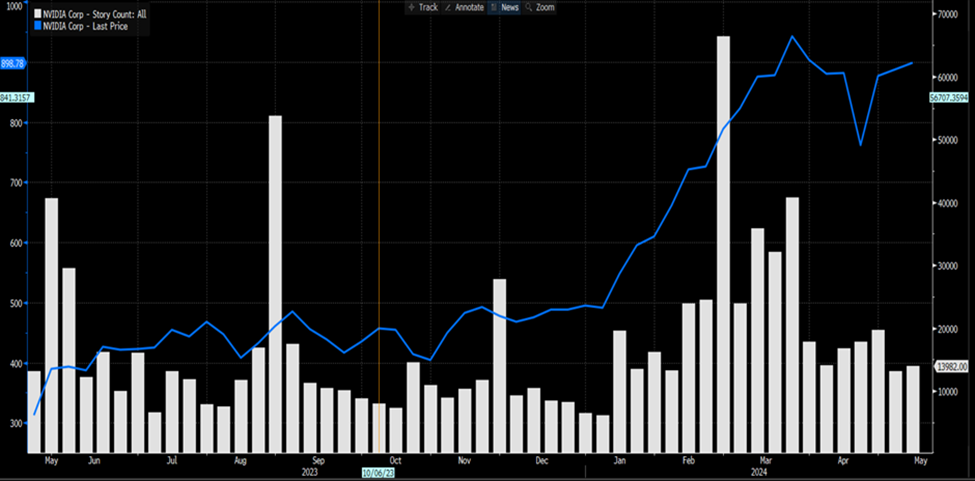Toggle the News overlay button
Image resolution: width=975 pixels, height=481 pixels.
click(x=504, y=7)
